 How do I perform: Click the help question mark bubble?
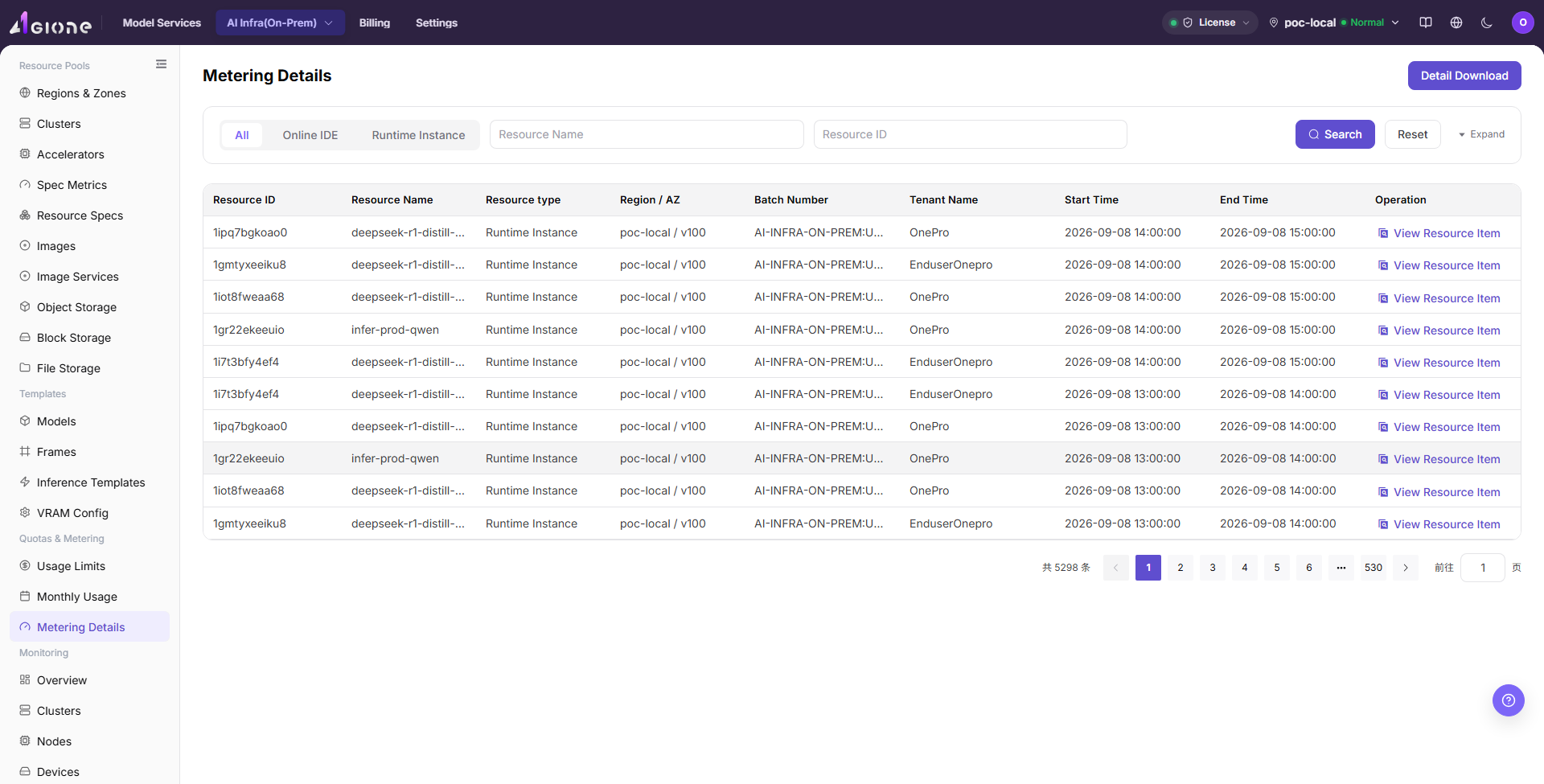pos(1509,700)
